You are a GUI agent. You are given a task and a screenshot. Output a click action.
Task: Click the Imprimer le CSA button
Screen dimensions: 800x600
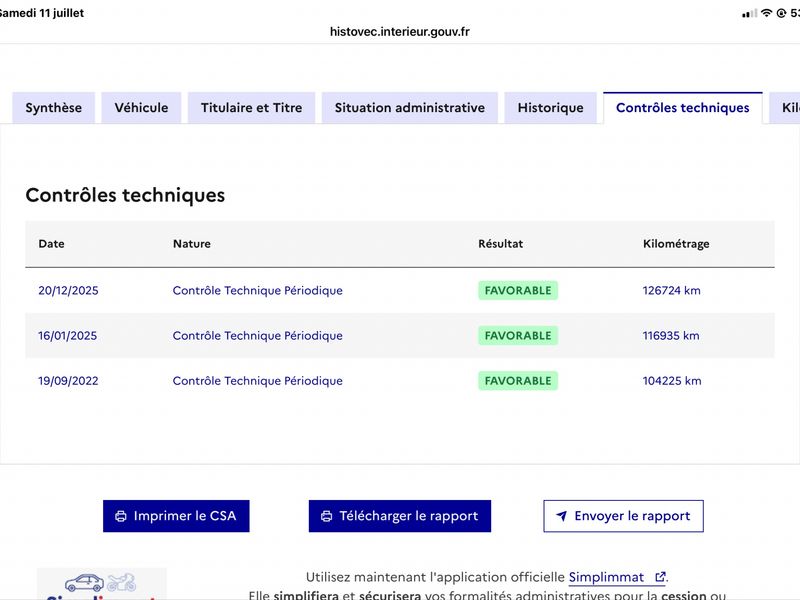click(176, 516)
